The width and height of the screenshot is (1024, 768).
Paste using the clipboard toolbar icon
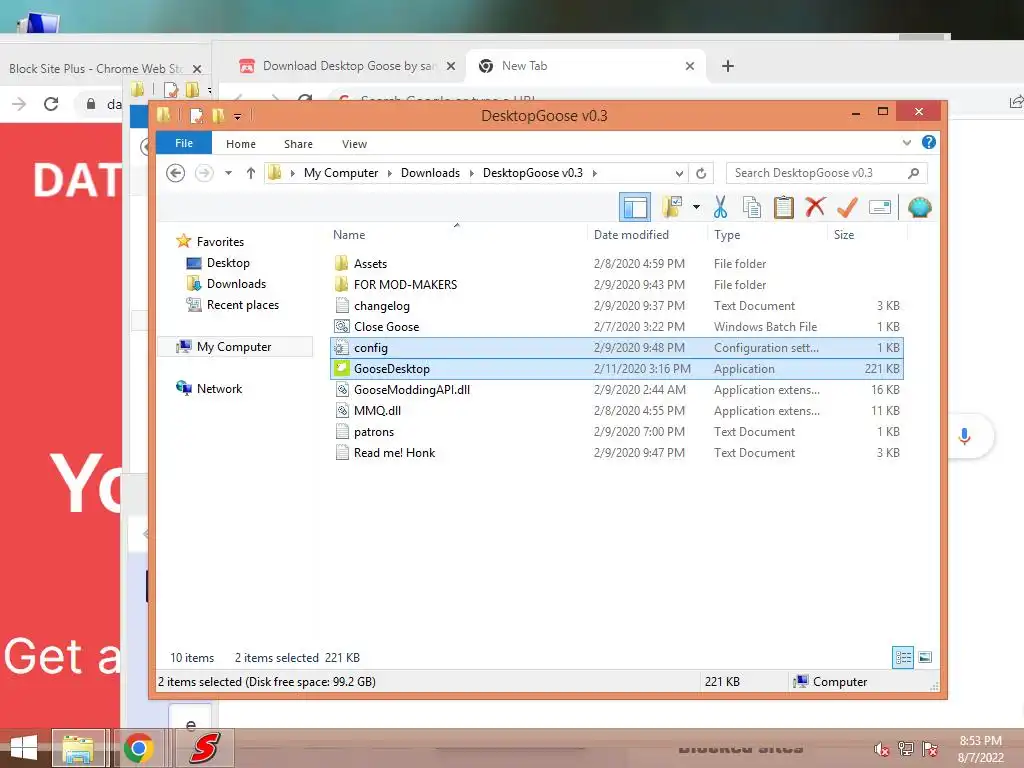coord(783,208)
